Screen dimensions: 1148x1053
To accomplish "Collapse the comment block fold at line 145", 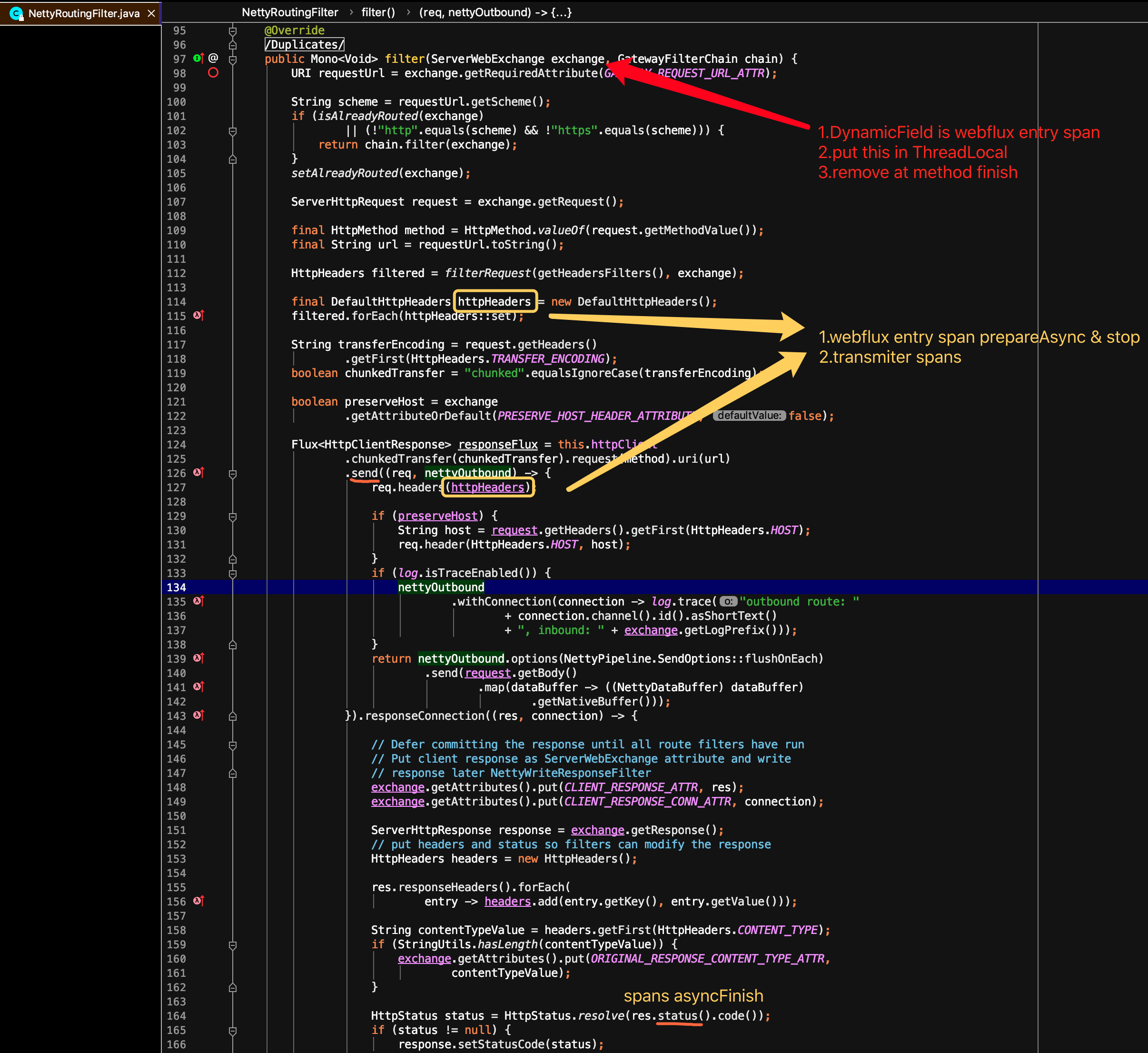I will point(232,745).
